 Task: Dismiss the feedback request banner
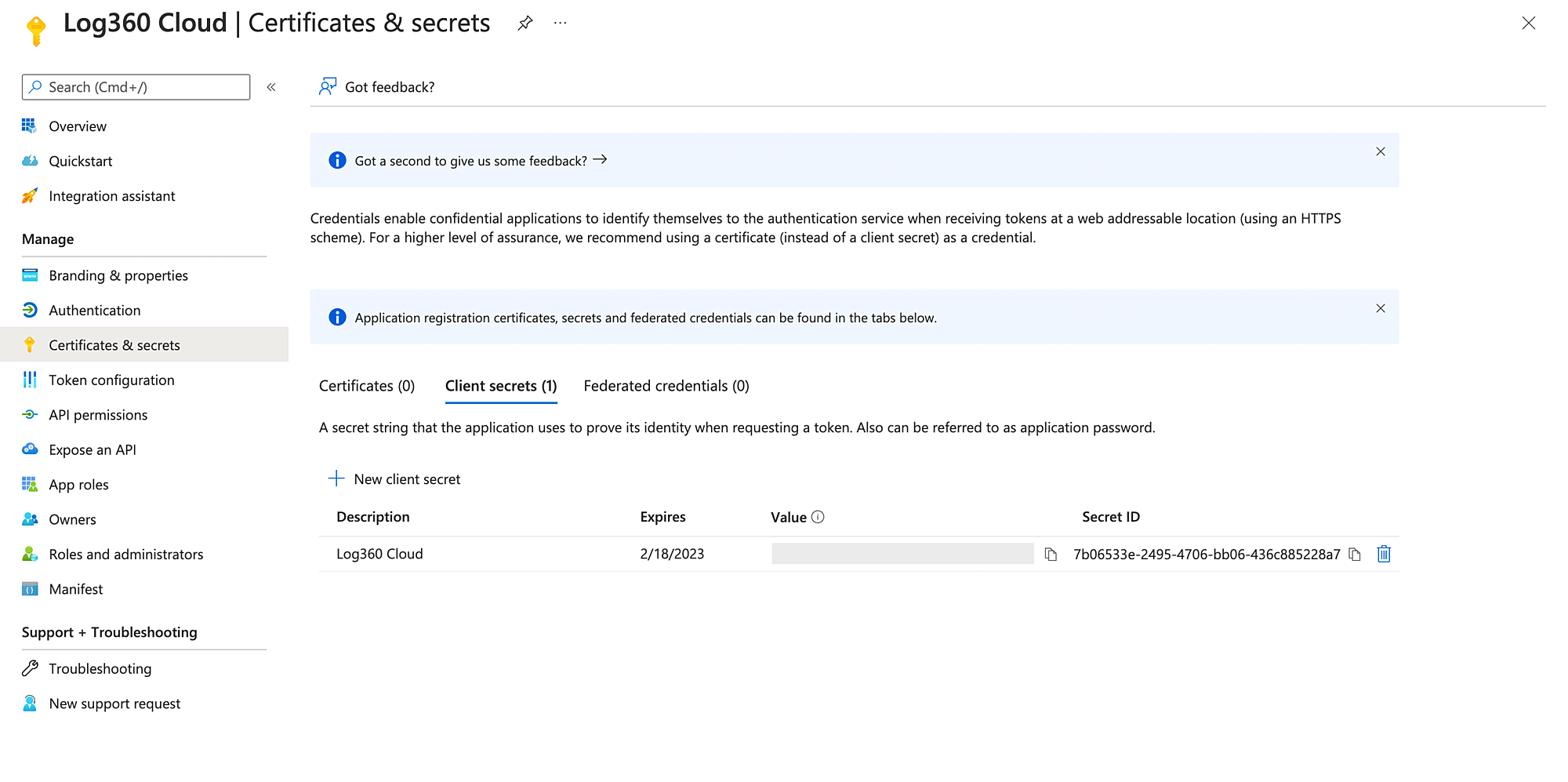click(1381, 151)
